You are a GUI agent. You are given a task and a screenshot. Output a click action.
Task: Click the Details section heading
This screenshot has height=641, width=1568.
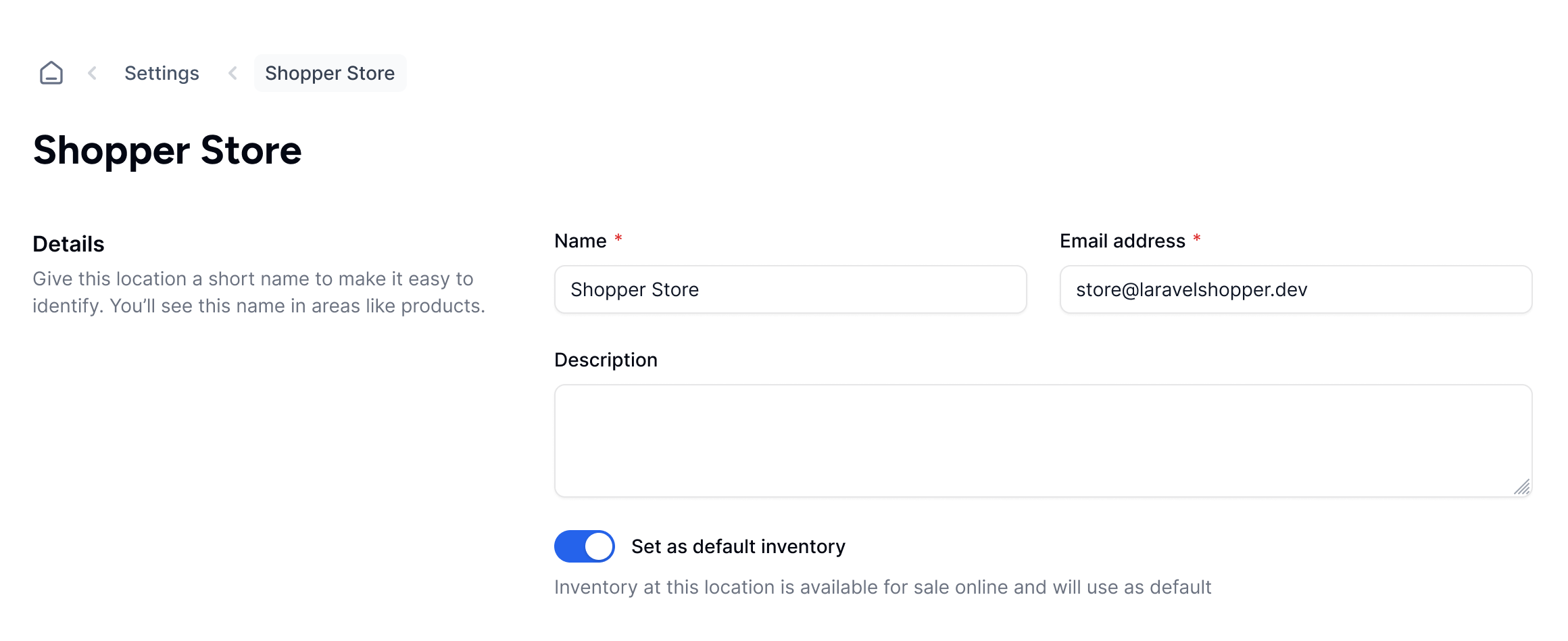(68, 244)
